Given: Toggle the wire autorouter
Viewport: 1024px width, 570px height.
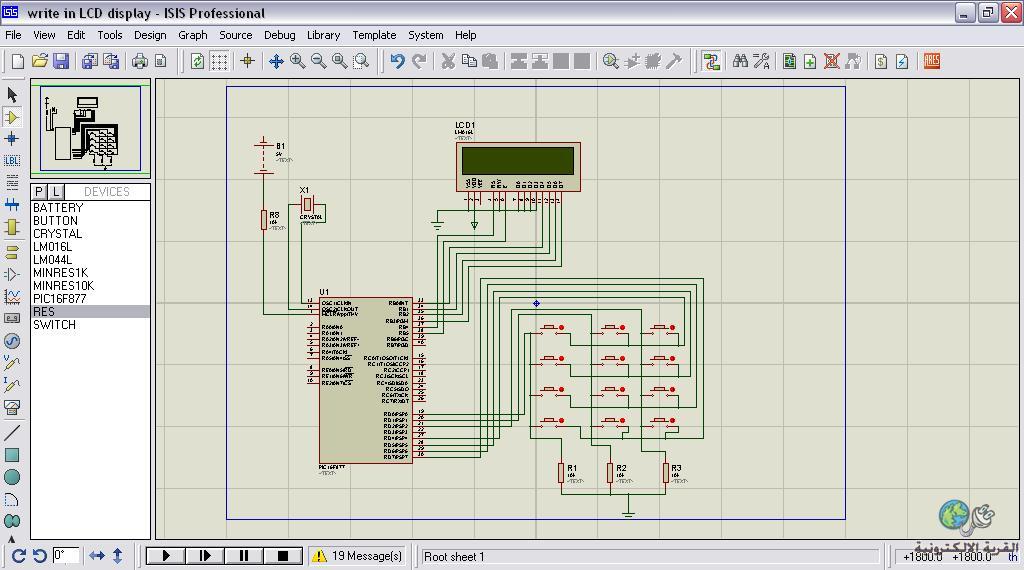Looking at the screenshot, I should coord(711,61).
